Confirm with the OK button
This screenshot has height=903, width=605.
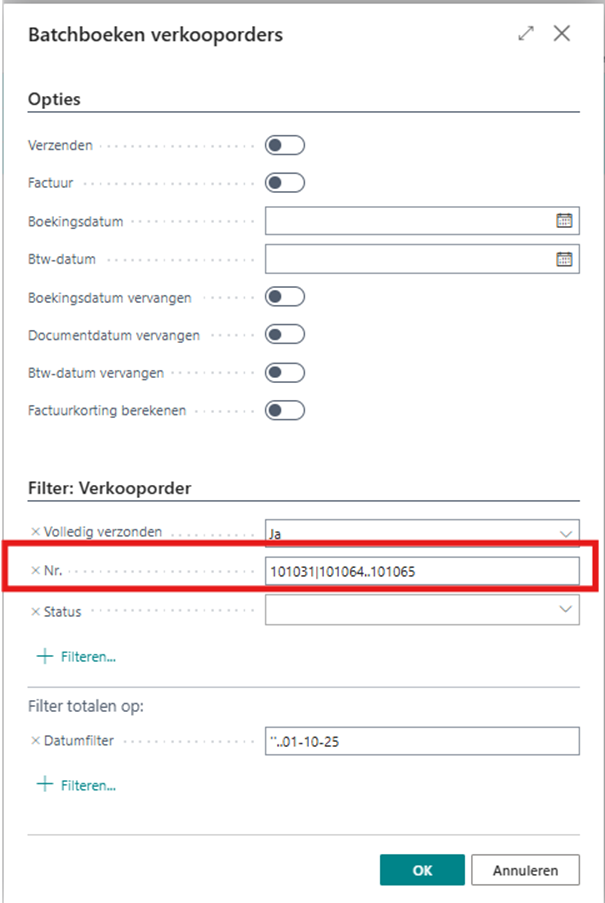coord(422,870)
